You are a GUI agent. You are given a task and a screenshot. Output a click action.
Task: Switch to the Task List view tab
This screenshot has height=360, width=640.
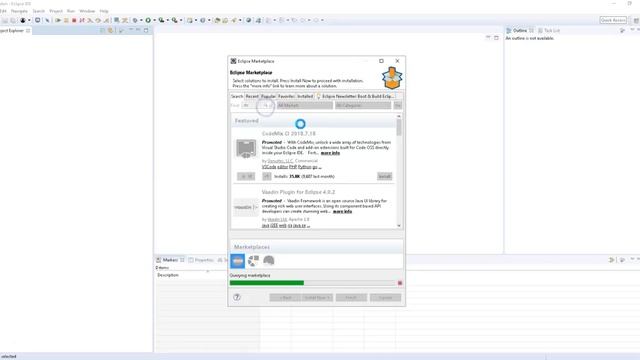click(x=549, y=31)
